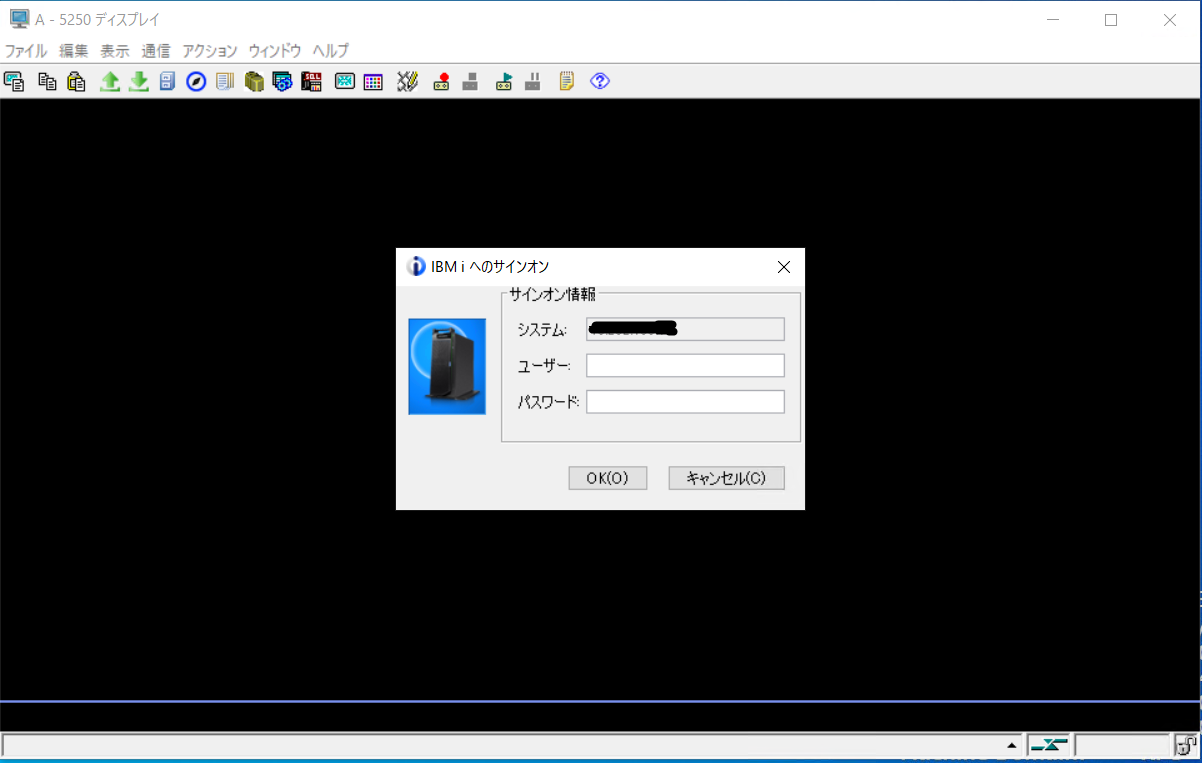Click the window with blue gear icon
The image size is (1202, 763).
(282, 81)
